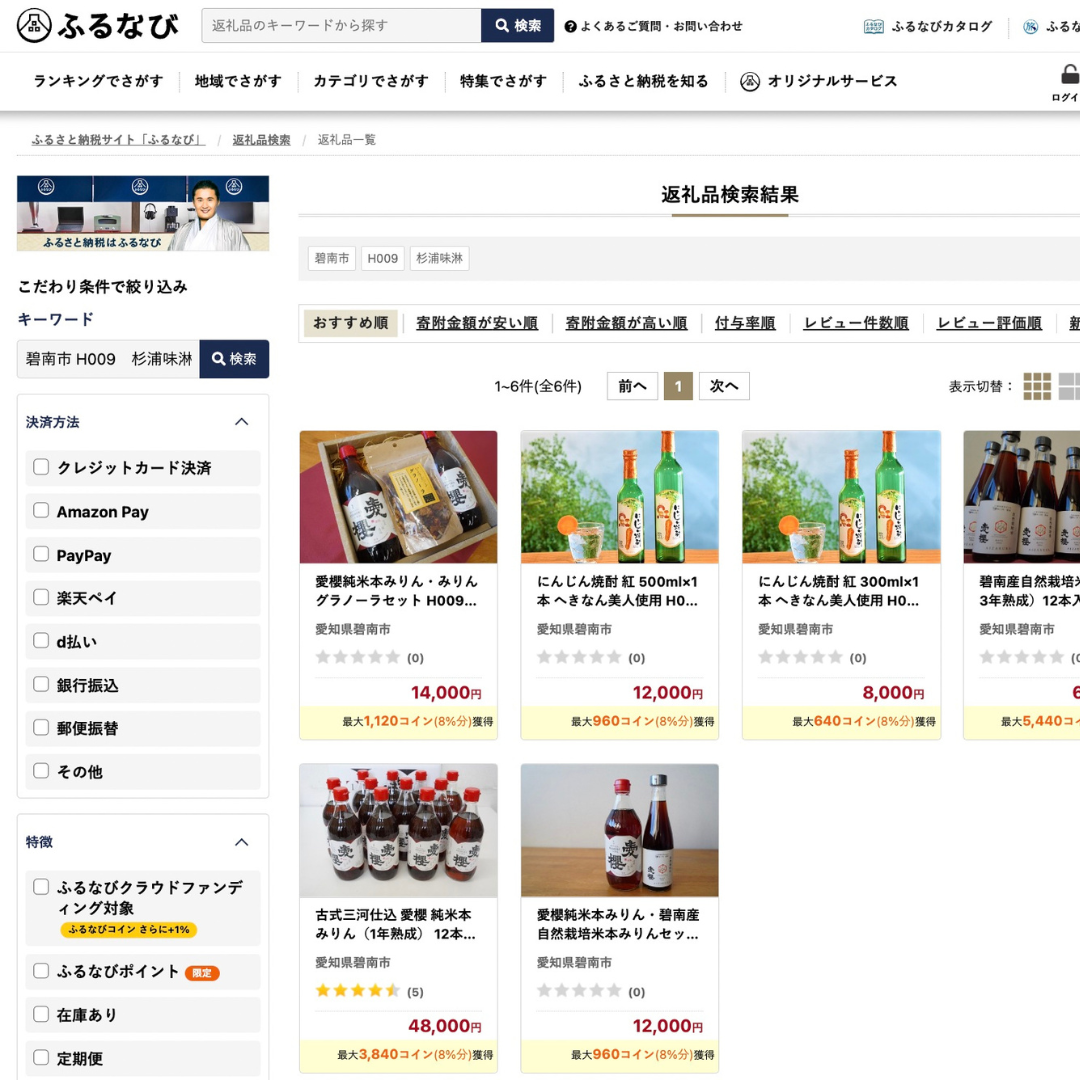Click the five-star rating with (5) reviews

pyautogui.click(x=369, y=991)
